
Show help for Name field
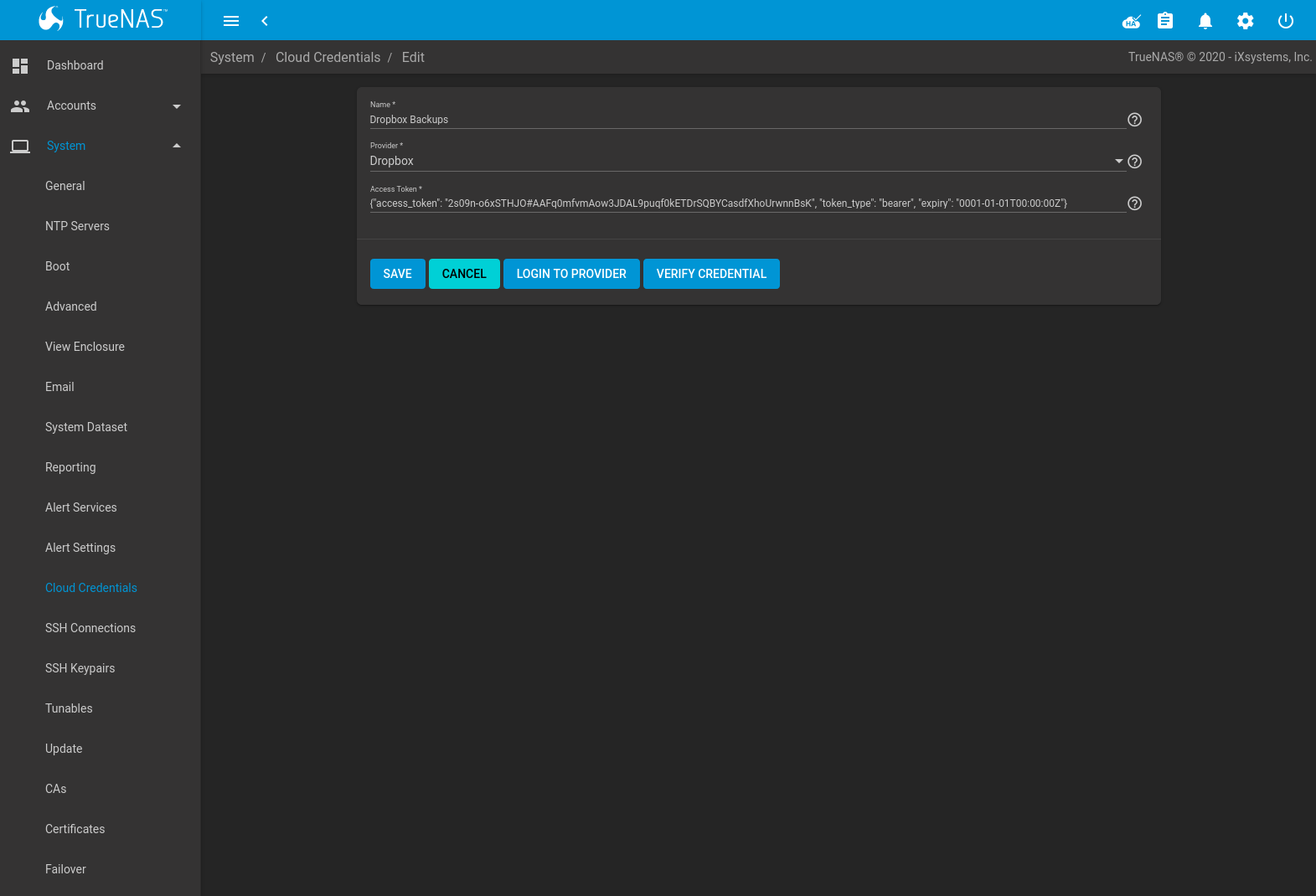tap(1134, 120)
